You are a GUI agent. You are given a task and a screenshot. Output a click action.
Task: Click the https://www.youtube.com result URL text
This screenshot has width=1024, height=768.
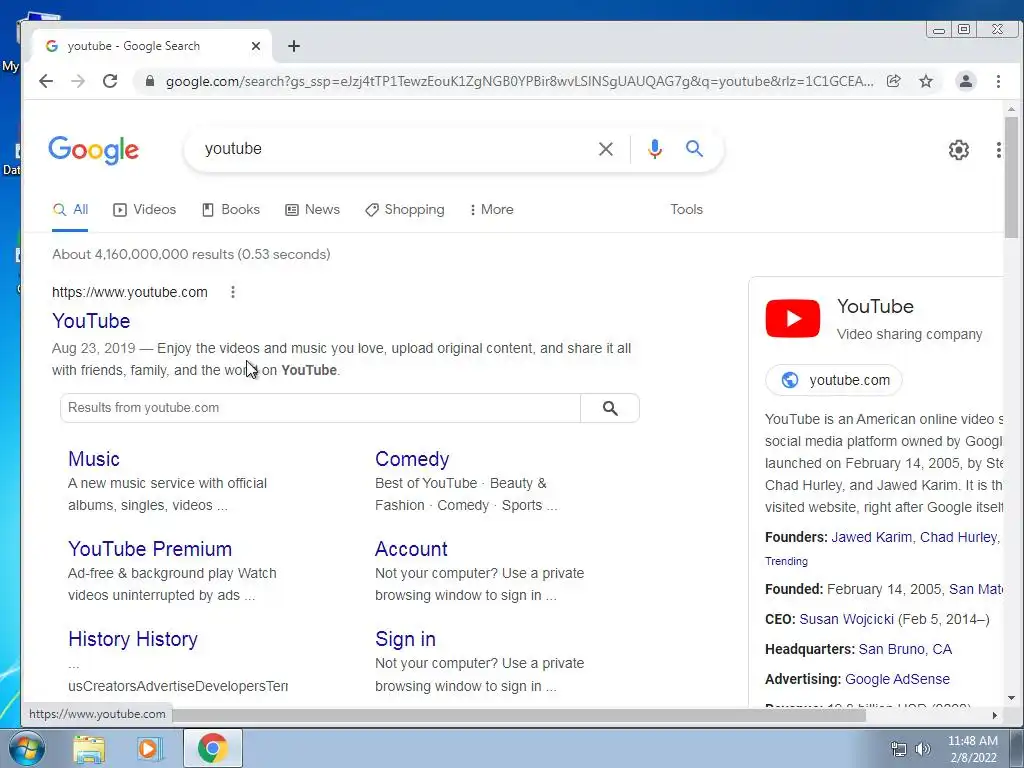[130, 292]
